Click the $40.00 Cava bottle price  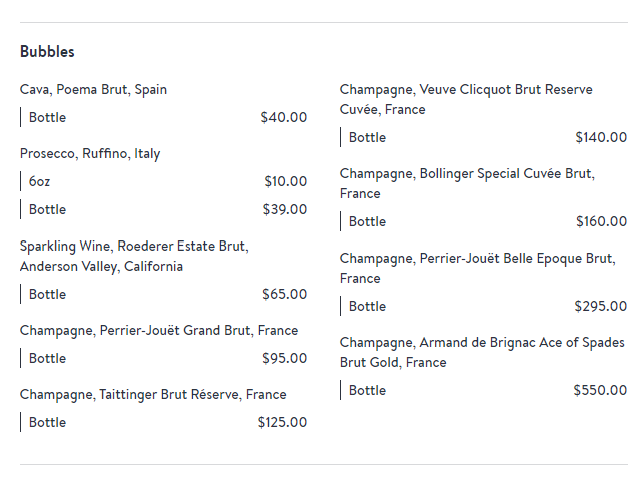coord(284,117)
